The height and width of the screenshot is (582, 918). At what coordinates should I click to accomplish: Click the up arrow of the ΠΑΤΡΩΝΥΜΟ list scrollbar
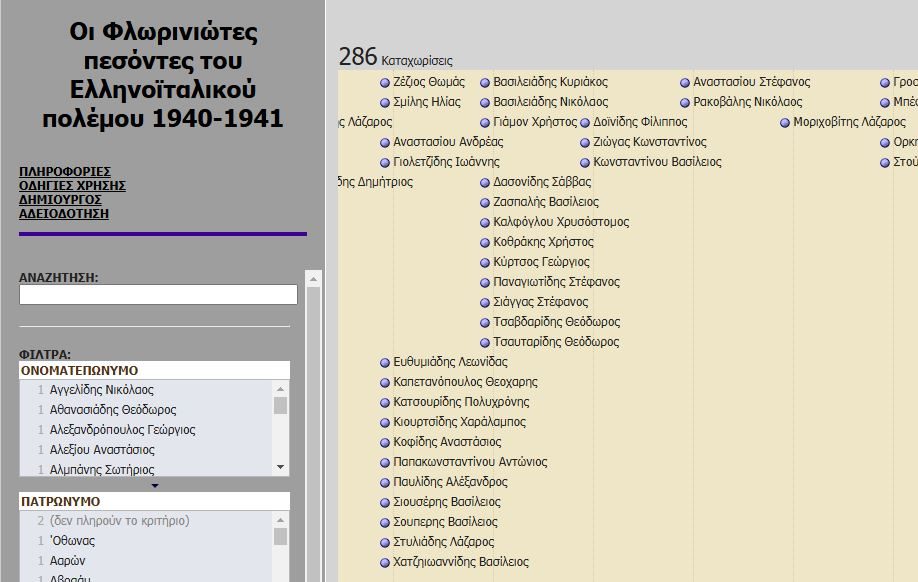280,520
